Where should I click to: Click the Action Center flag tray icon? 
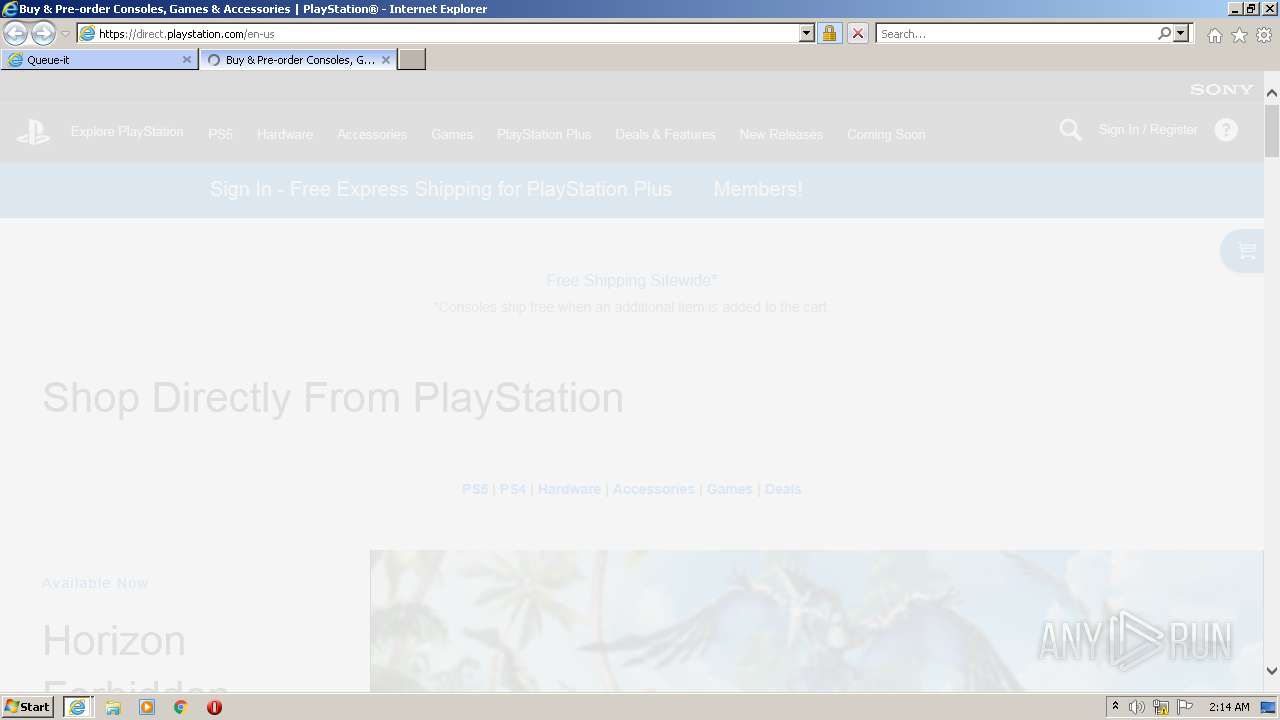pos(1185,707)
